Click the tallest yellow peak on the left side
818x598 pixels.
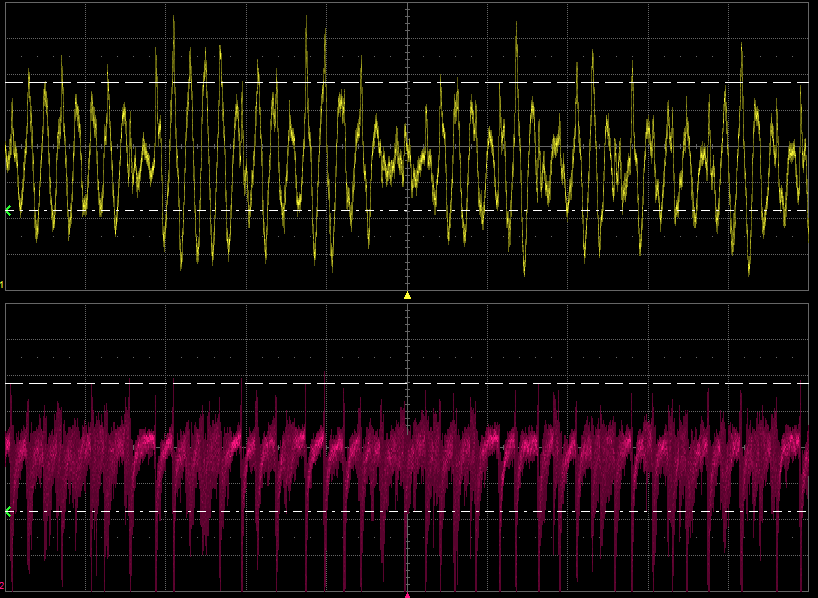click(x=174, y=18)
